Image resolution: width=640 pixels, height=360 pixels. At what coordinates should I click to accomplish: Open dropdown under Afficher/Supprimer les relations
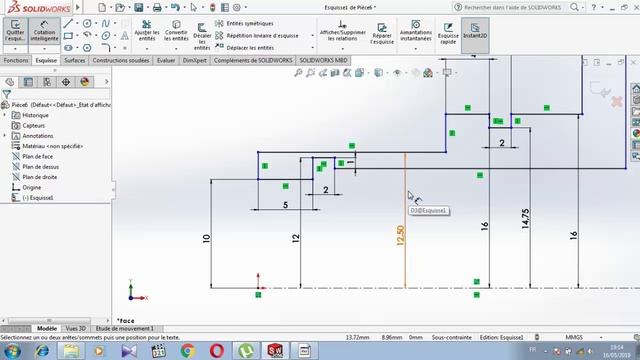click(342, 49)
